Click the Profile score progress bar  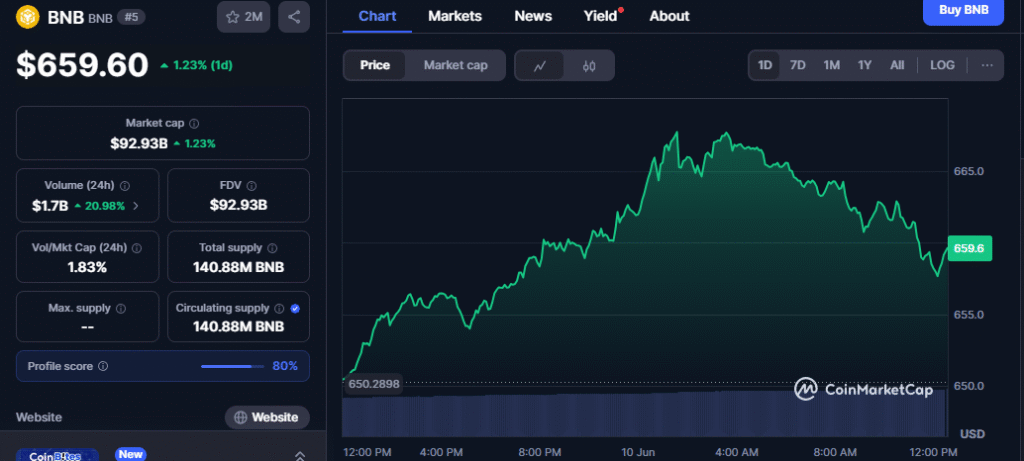[x=232, y=366]
